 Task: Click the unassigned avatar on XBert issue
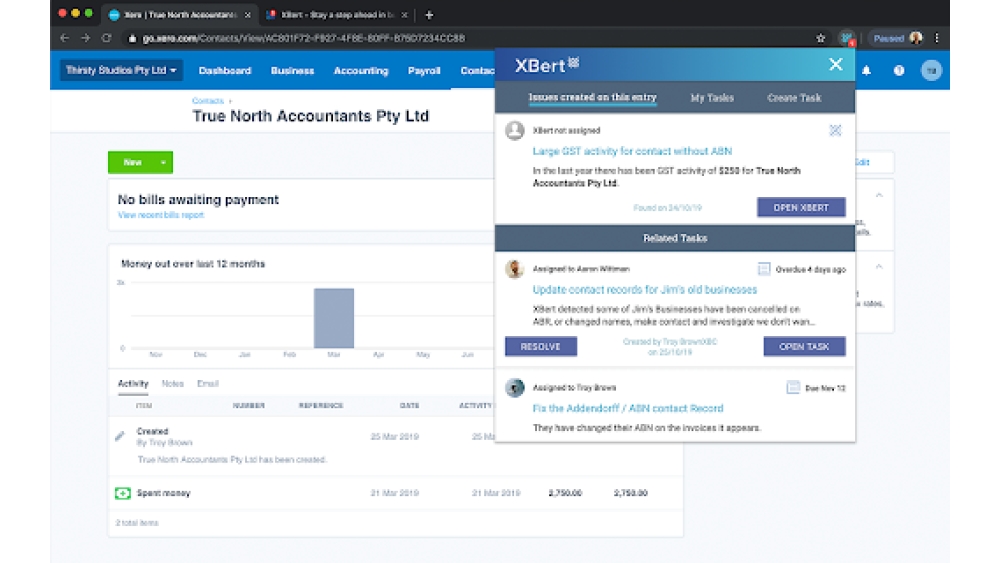pos(515,131)
